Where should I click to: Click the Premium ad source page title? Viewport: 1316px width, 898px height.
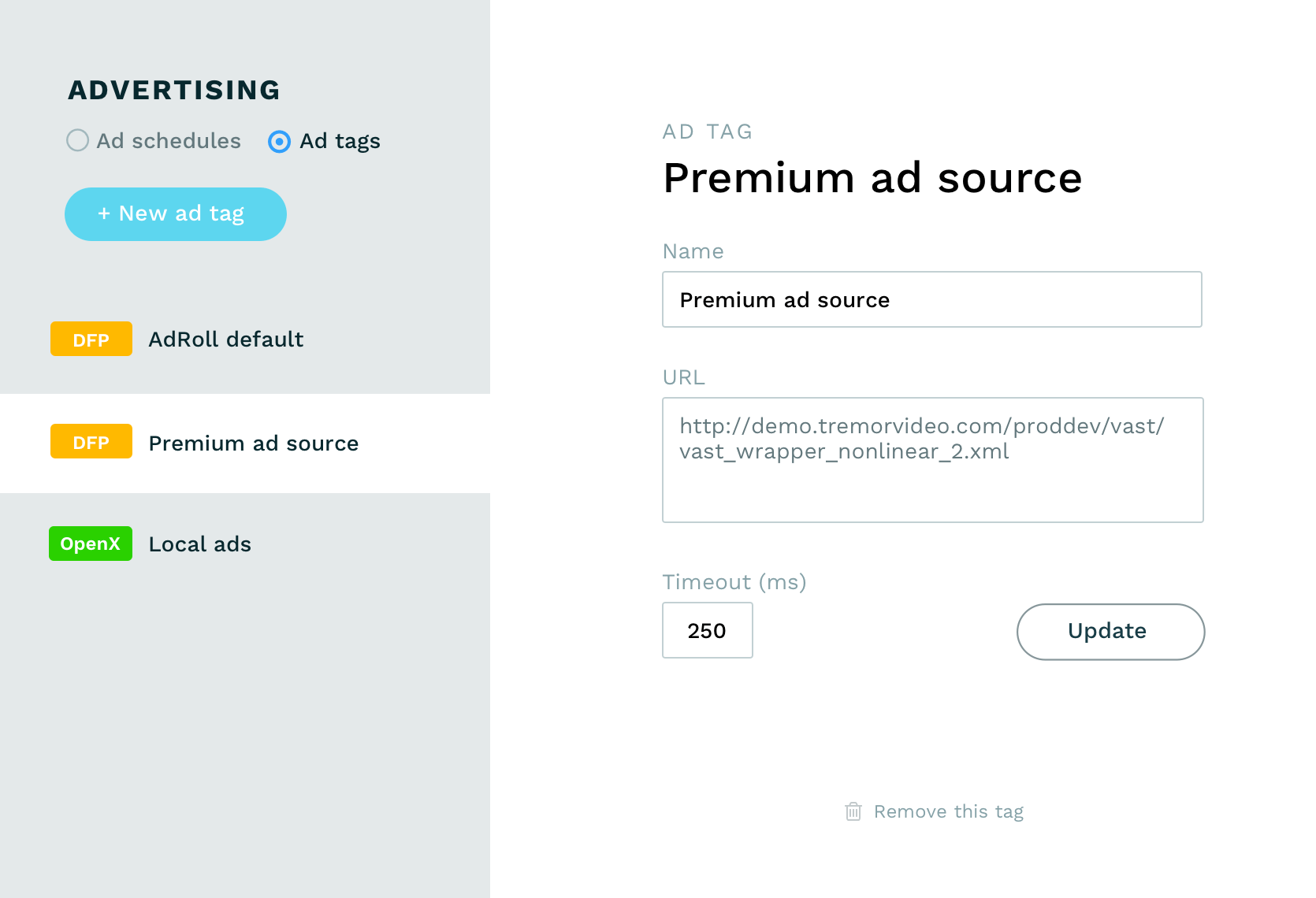[x=872, y=178]
